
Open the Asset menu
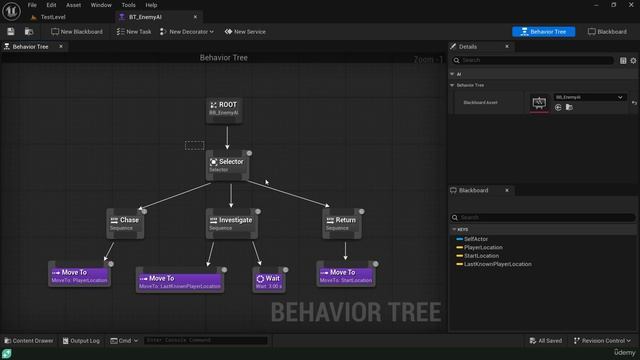point(73,5)
